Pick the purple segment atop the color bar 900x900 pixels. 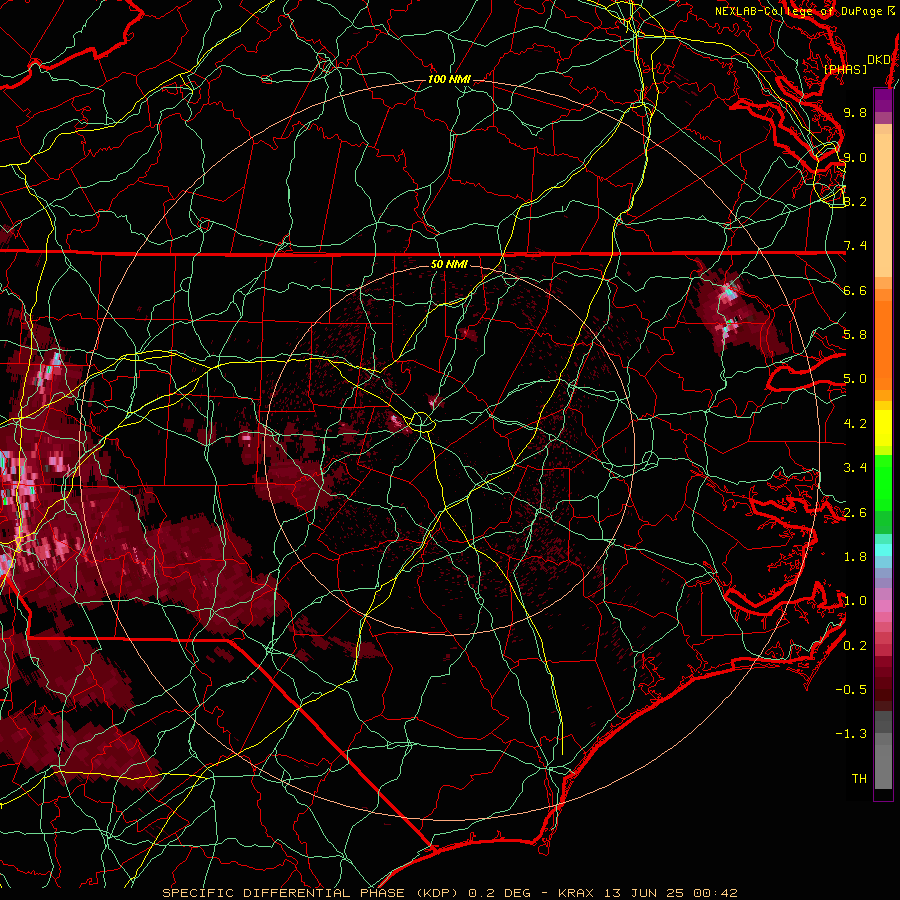(x=883, y=100)
